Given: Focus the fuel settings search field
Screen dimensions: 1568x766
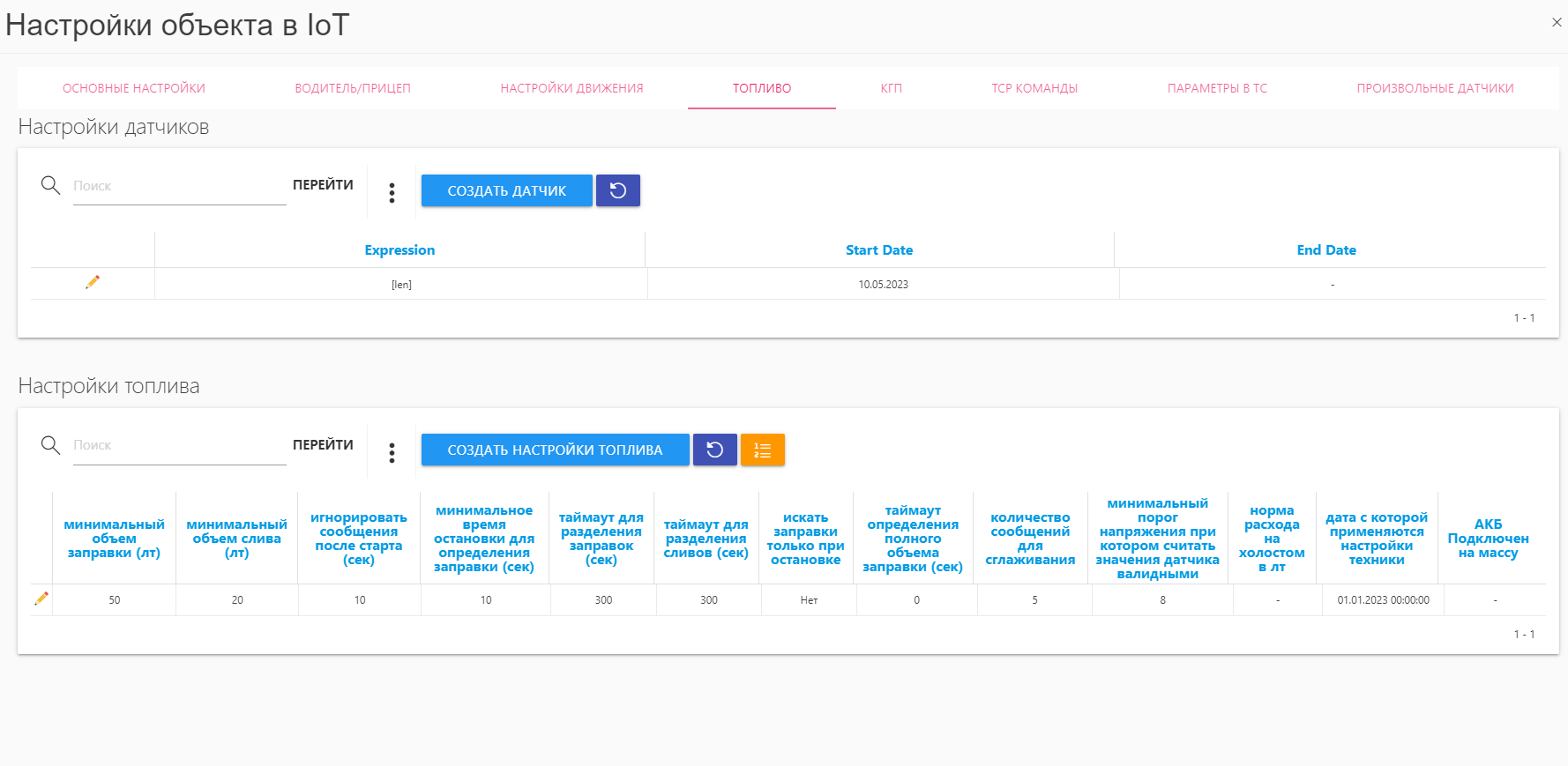Looking at the screenshot, I should (x=179, y=445).
